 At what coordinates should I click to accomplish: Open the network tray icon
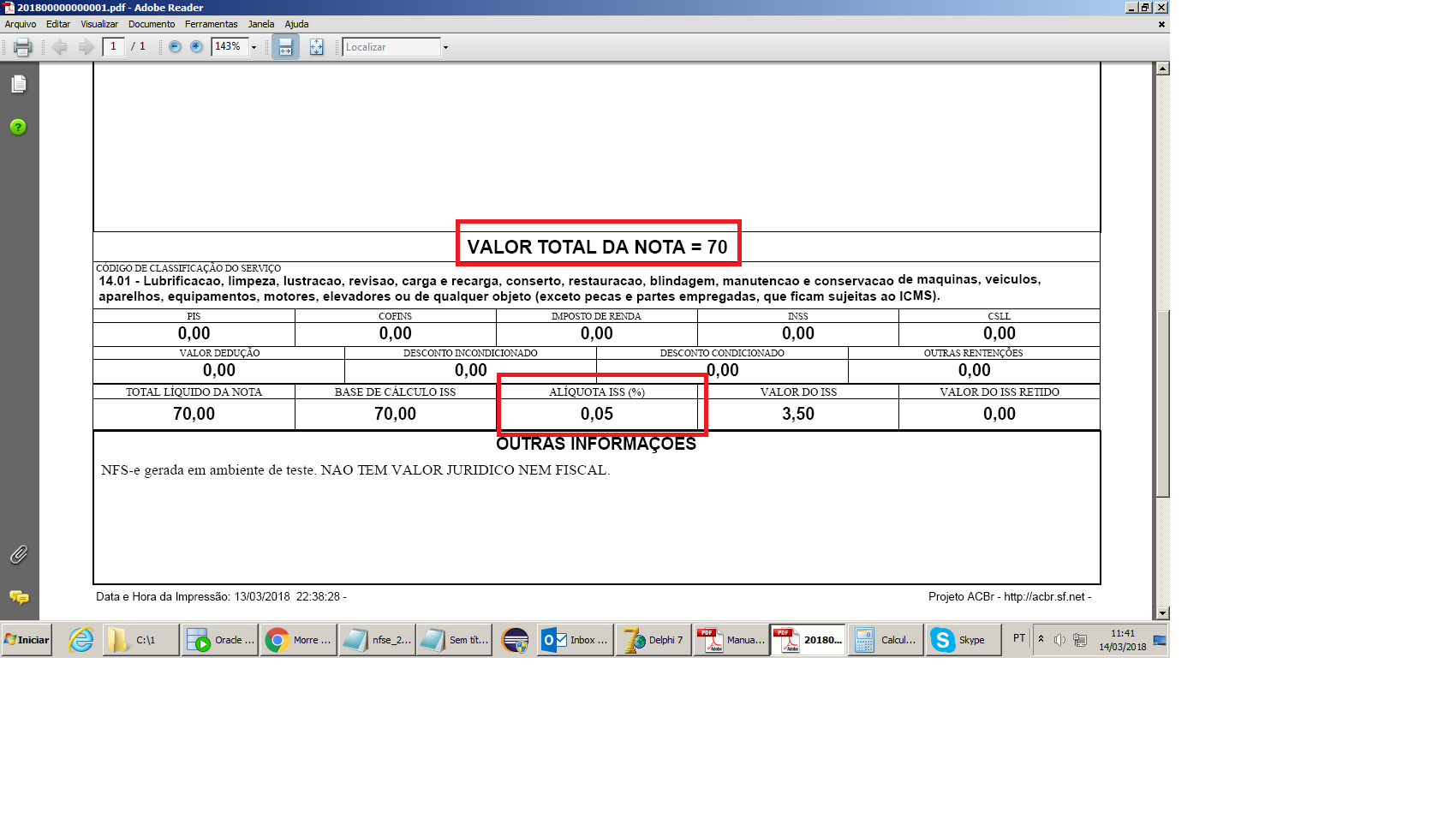coord(1080,640)
